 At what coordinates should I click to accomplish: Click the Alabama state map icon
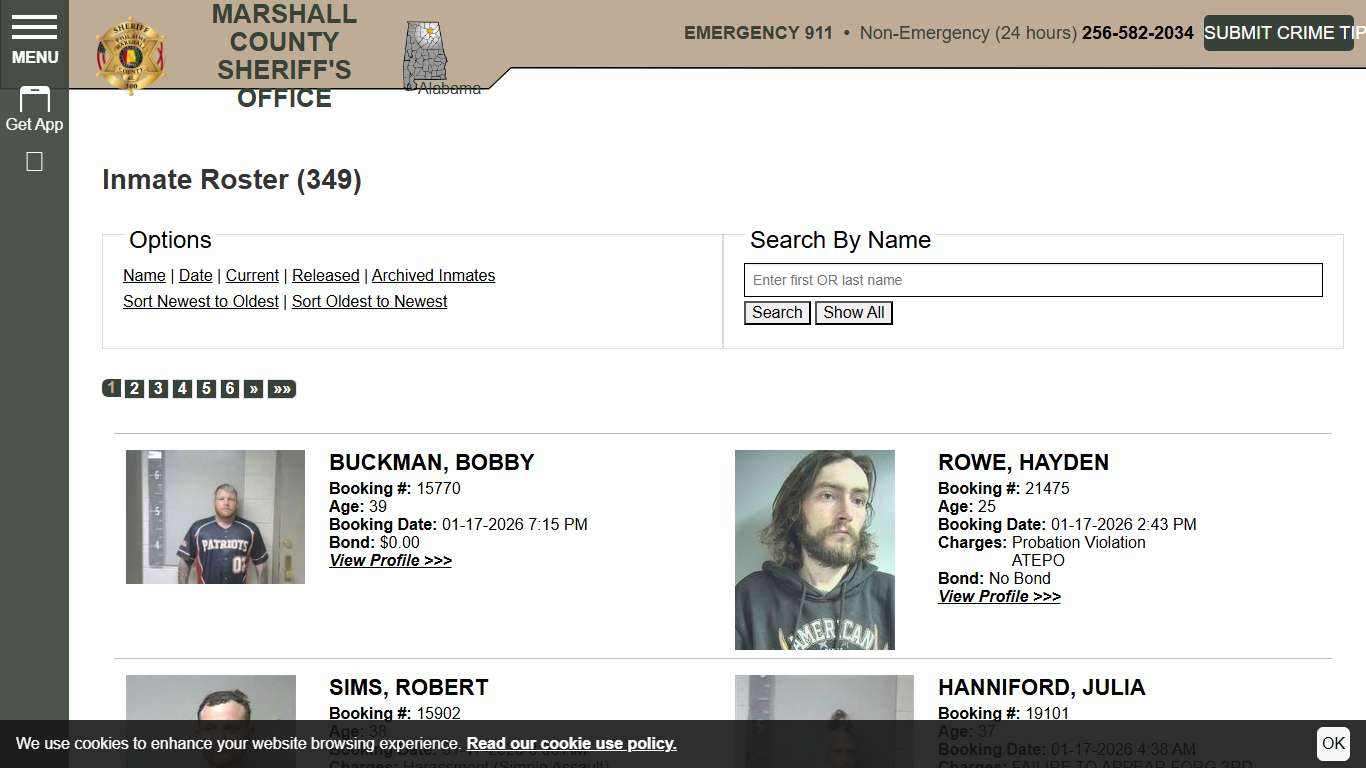pos(425,55)
